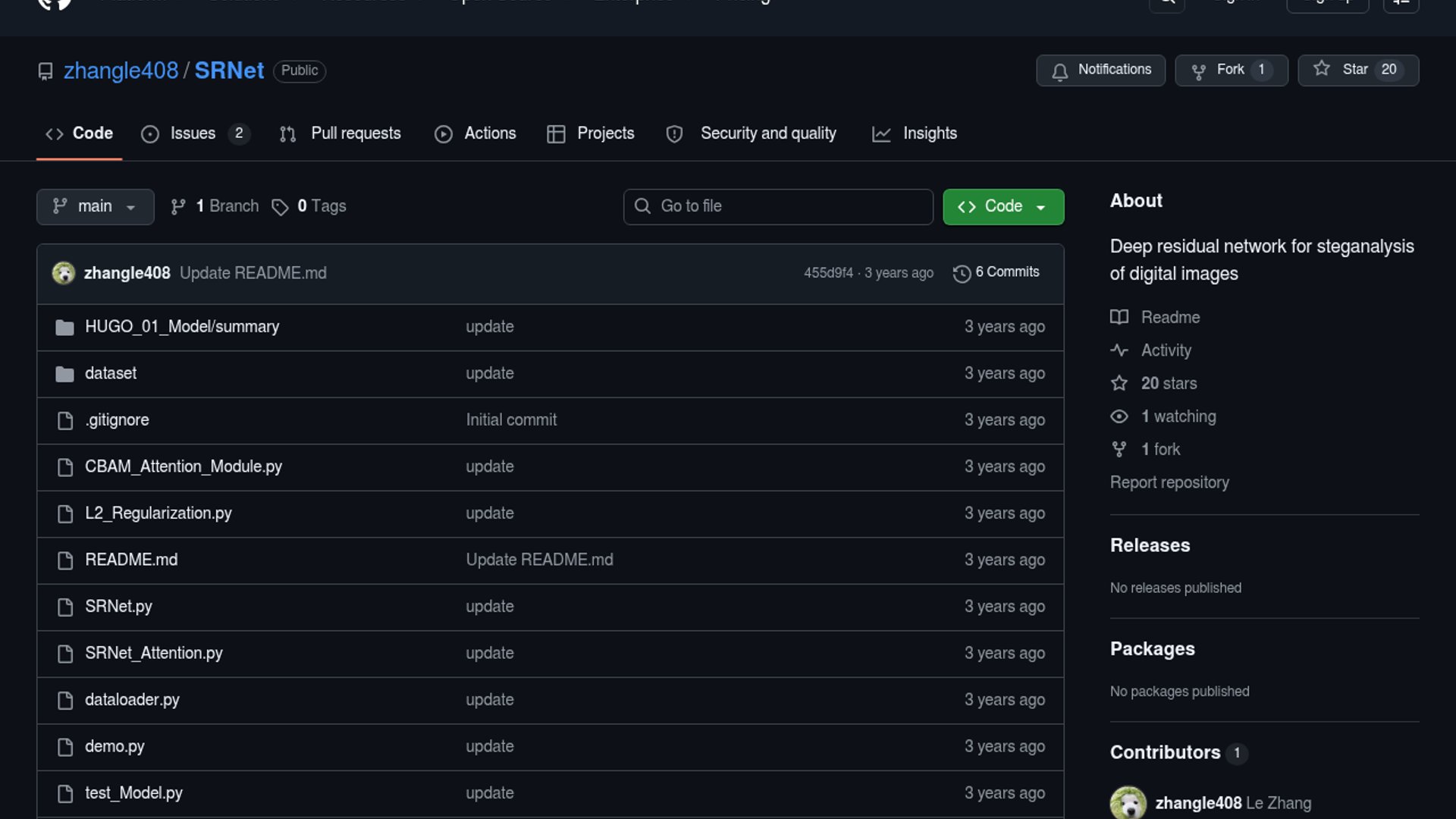Viewport: 1456px width, 819px height.
Task: Click the Fork repository icon
Action: click(1198, 71)
